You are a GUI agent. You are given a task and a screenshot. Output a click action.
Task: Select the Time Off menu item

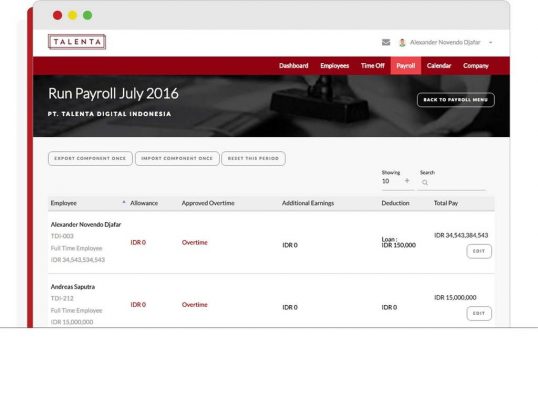coord(373,66)
